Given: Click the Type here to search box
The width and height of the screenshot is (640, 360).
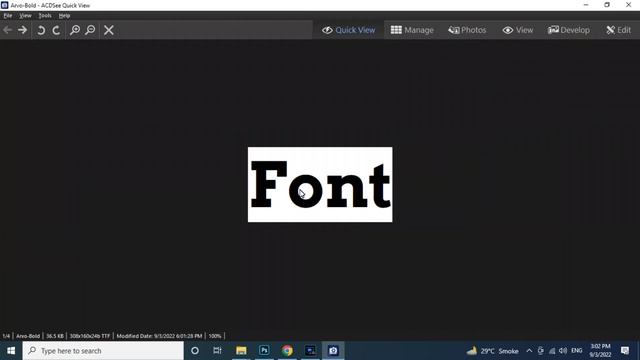Looking at the screenshot, I should (103, 351).
